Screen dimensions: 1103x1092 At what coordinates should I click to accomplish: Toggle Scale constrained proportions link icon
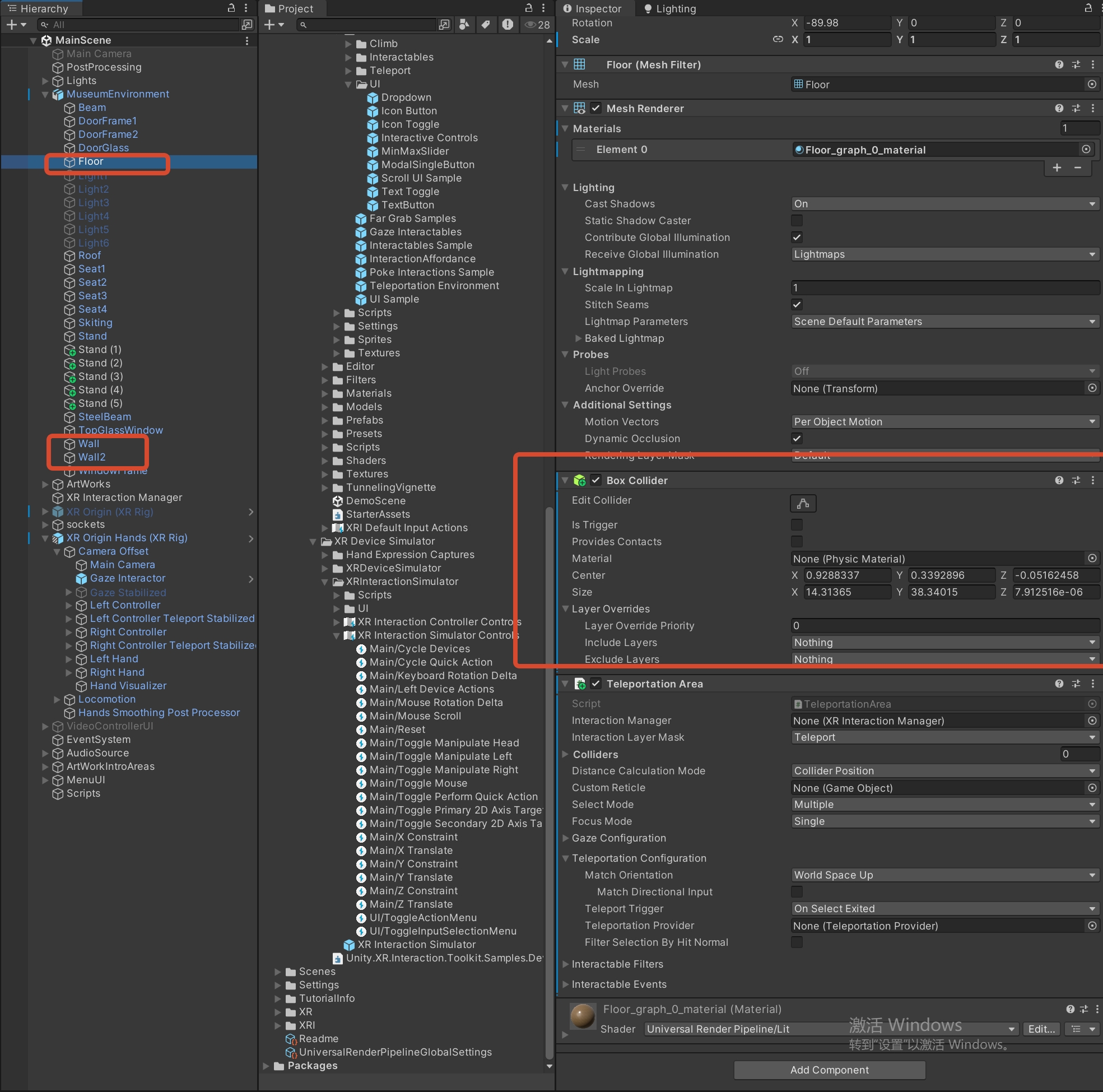[x=778, y=39]
